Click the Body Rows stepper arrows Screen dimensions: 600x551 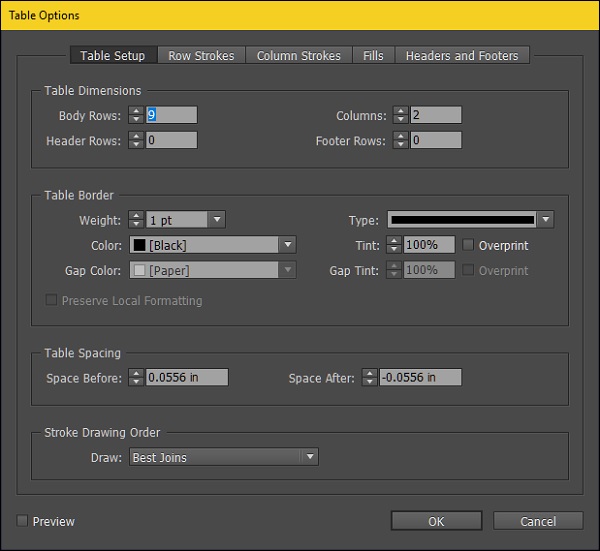coord(137,115)
